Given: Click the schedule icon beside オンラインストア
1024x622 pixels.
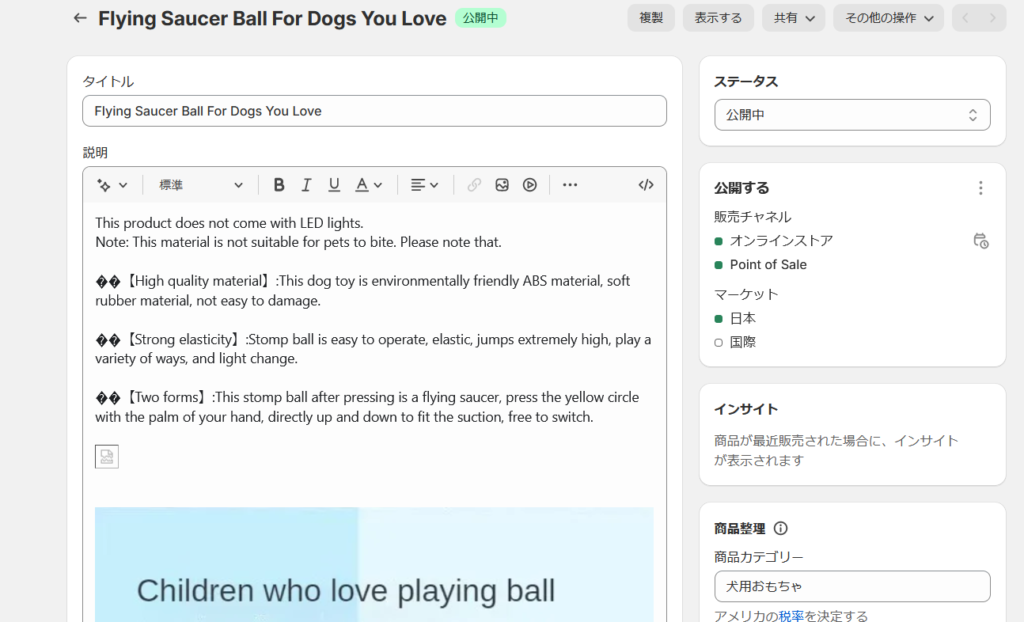Looking at the screenshot, I should (x=980, y=241).
